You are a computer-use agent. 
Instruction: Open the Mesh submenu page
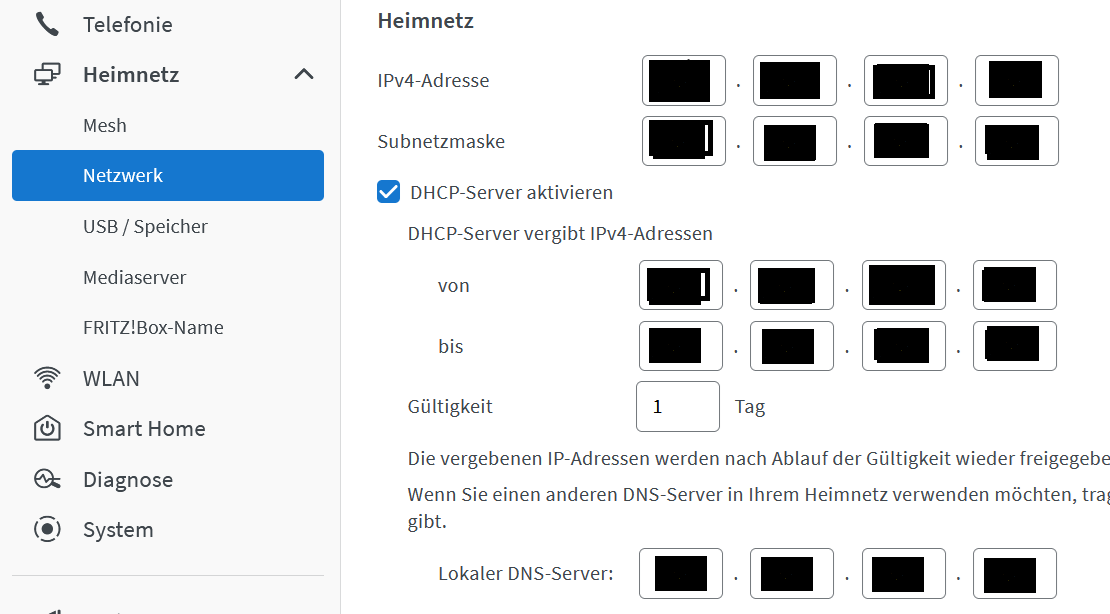click(x=105, y=126)
